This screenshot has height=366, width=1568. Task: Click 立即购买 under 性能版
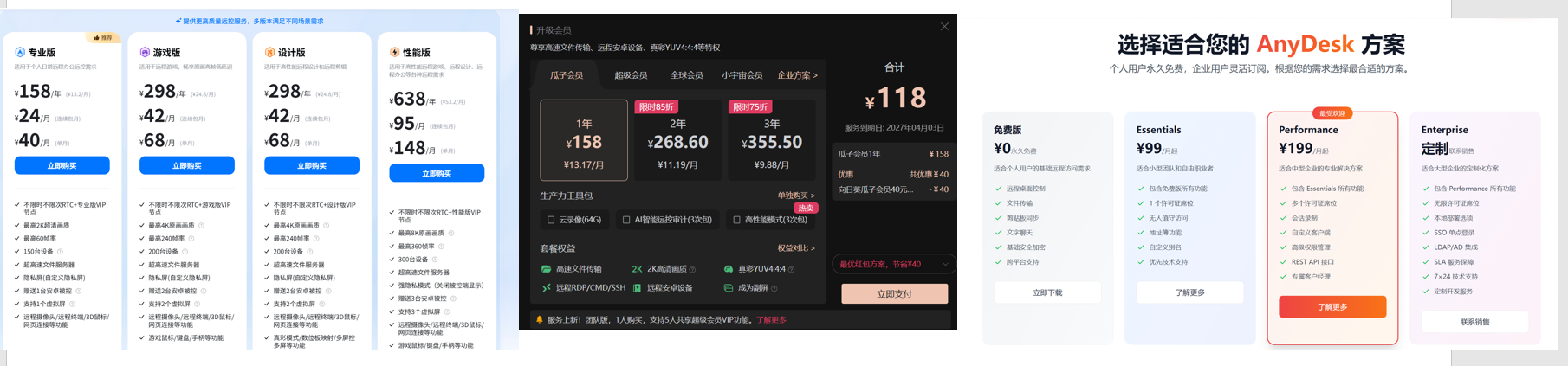[437, 173]
